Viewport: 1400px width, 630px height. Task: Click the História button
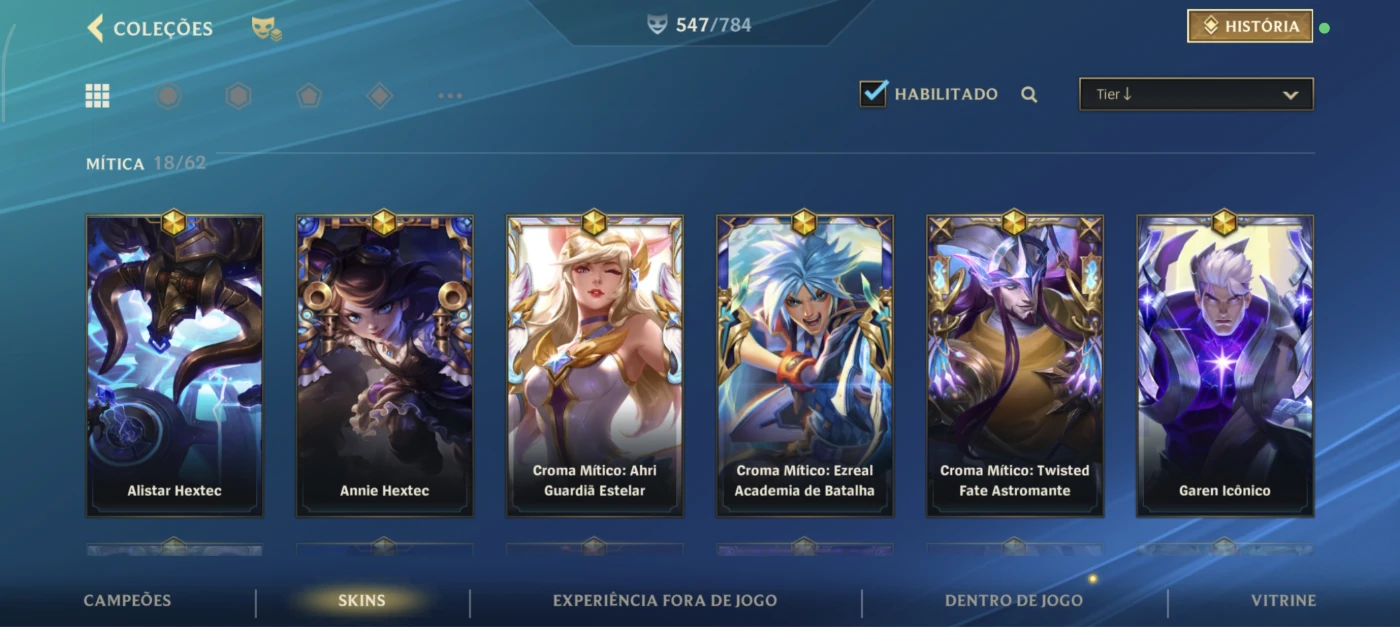pyautogui.click(x=1250, y=26)
